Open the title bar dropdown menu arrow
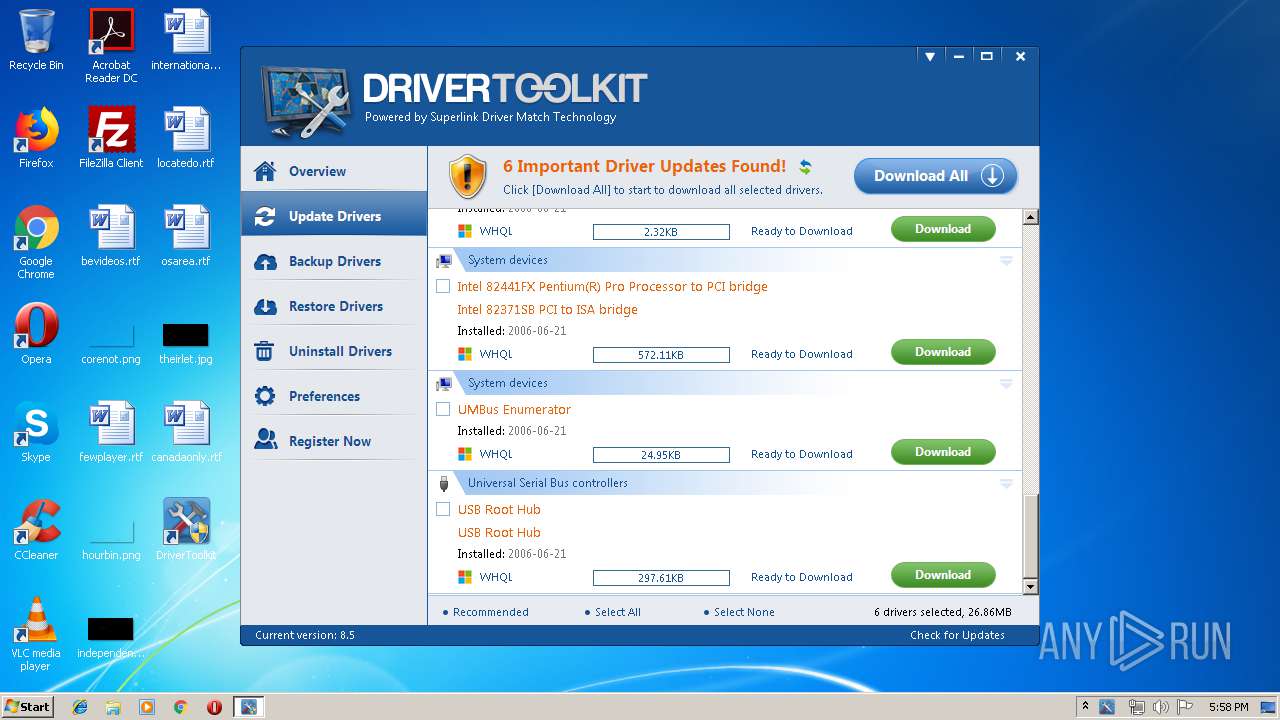Screen dimensions: 1280x720 pos(930,57)
